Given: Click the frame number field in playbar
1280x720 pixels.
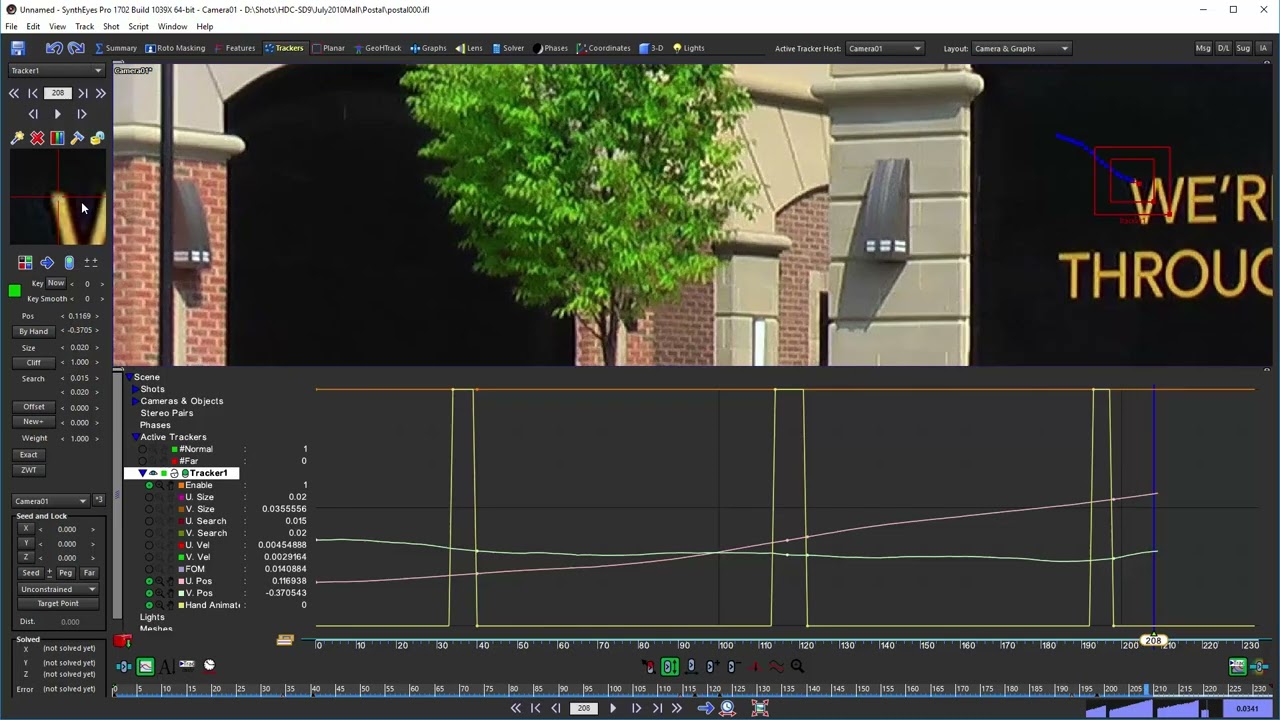Looking at the screenshot, I should tap(583, 708).
